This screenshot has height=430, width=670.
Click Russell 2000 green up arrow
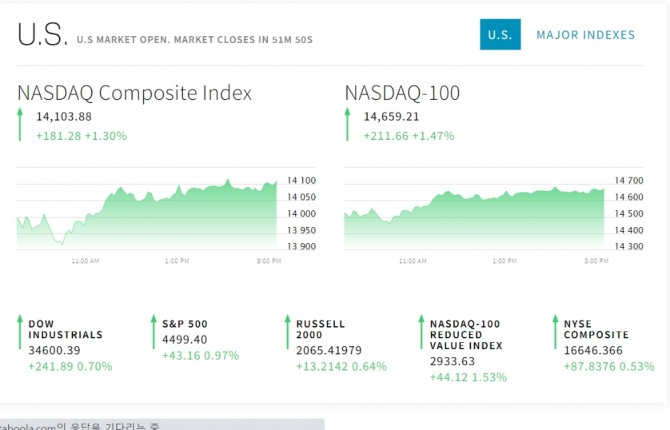287,332
